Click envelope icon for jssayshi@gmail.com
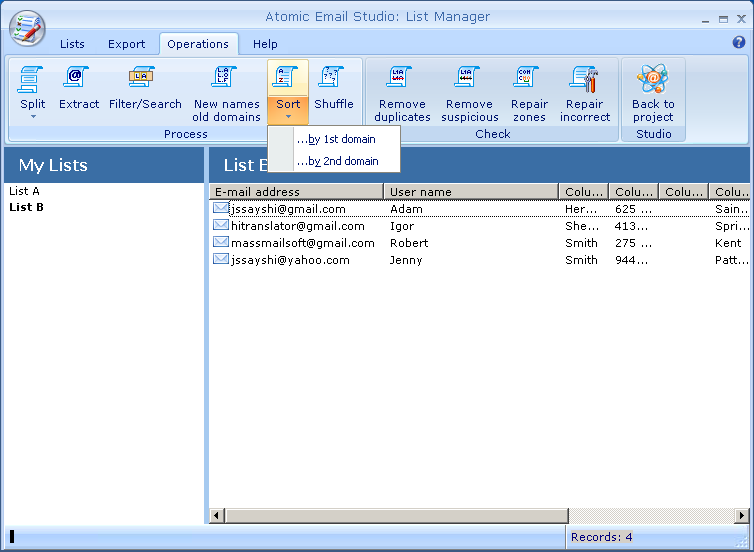Image resolution: width=754 pixels, height=552 pixels. [x=221, y=208]
